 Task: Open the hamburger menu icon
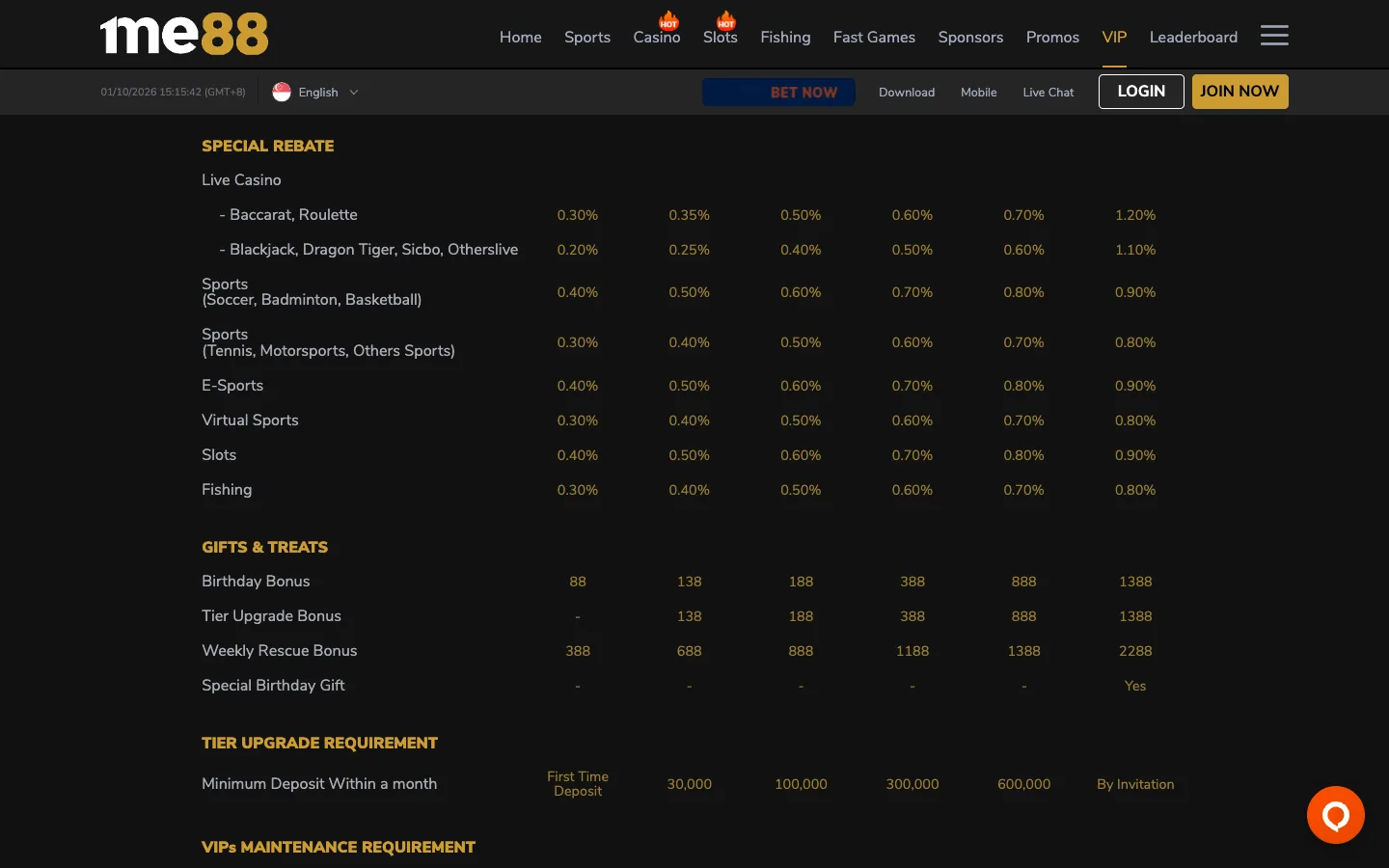tap(1274, 36)
